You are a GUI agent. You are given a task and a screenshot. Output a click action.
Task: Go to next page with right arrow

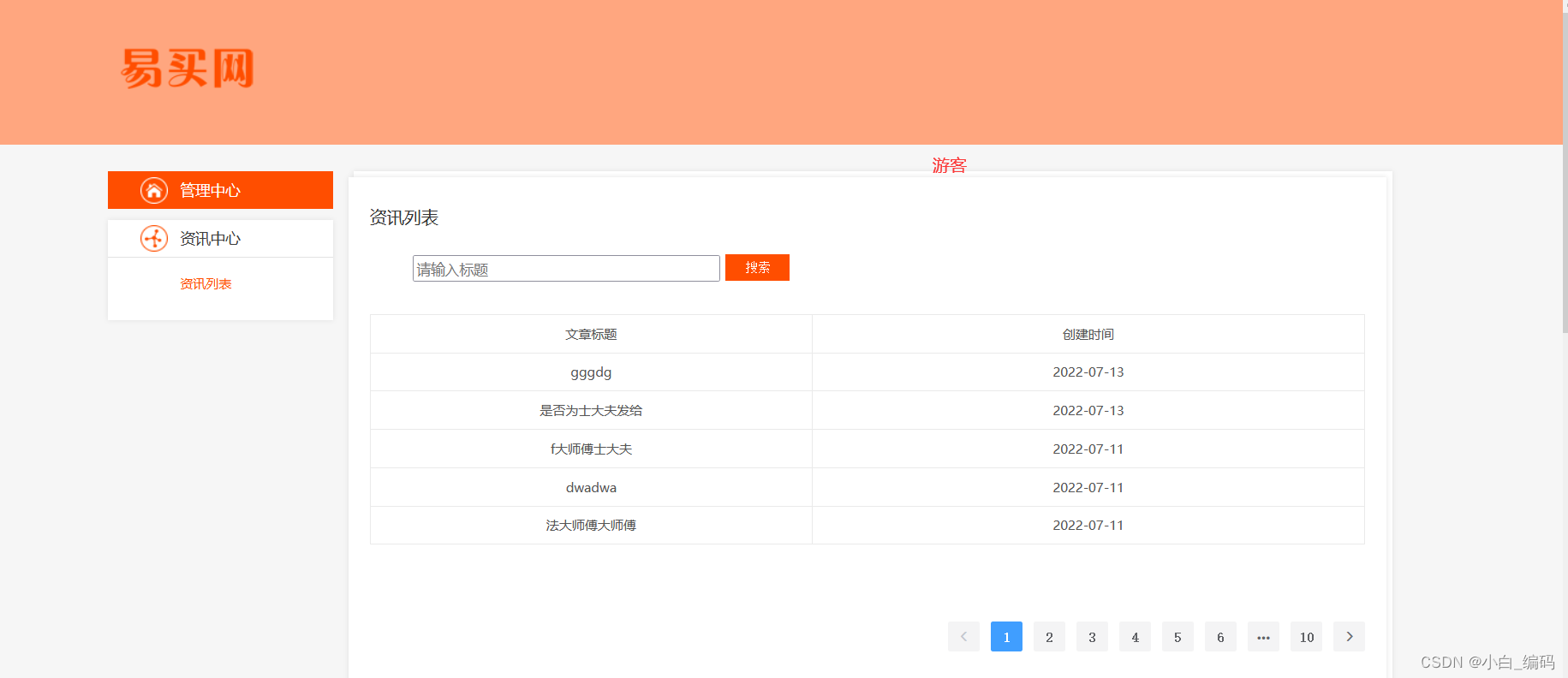[x=1349, y=636]
